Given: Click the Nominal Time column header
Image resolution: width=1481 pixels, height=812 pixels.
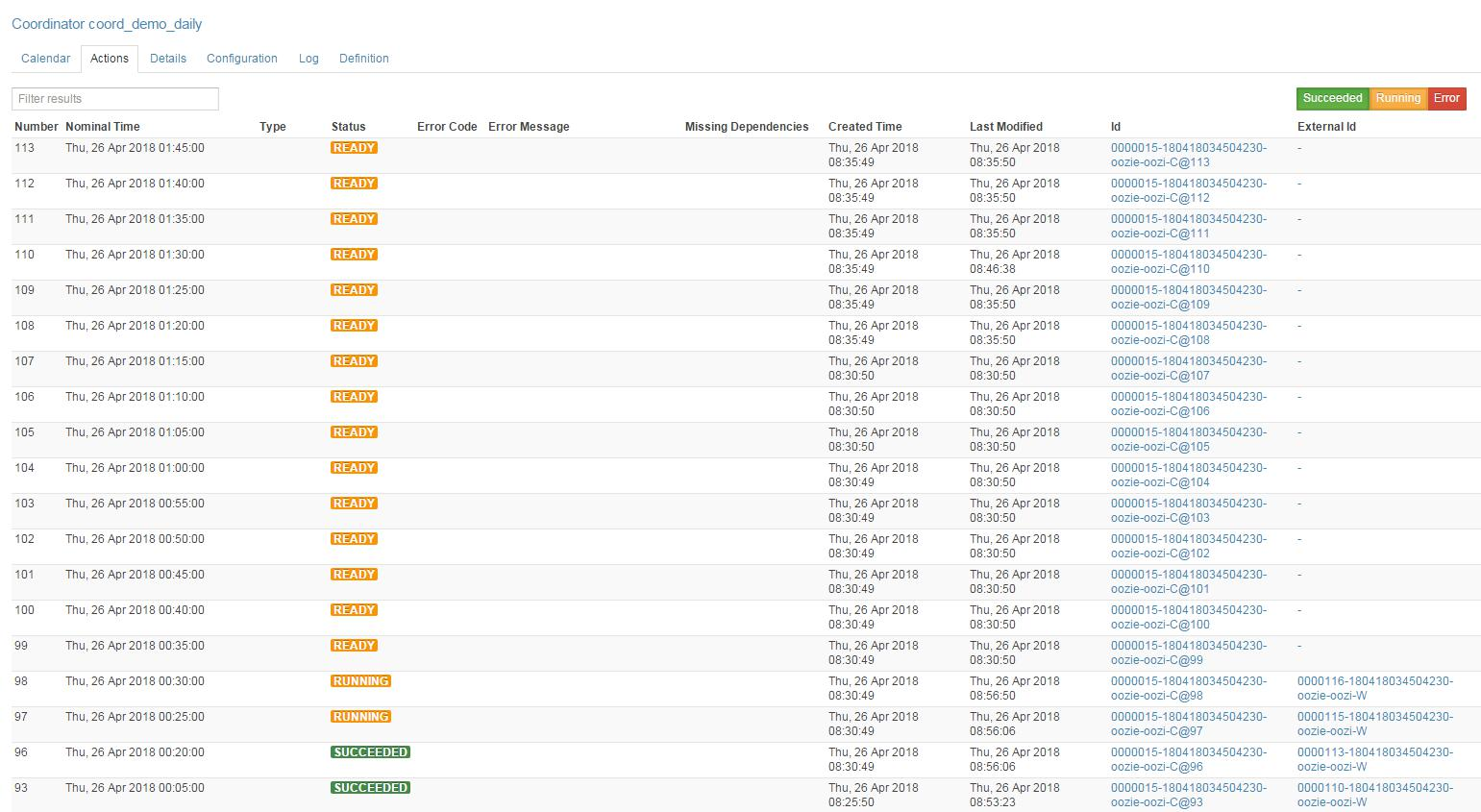Looking at the screenshot, I should [x=103, y=127].
